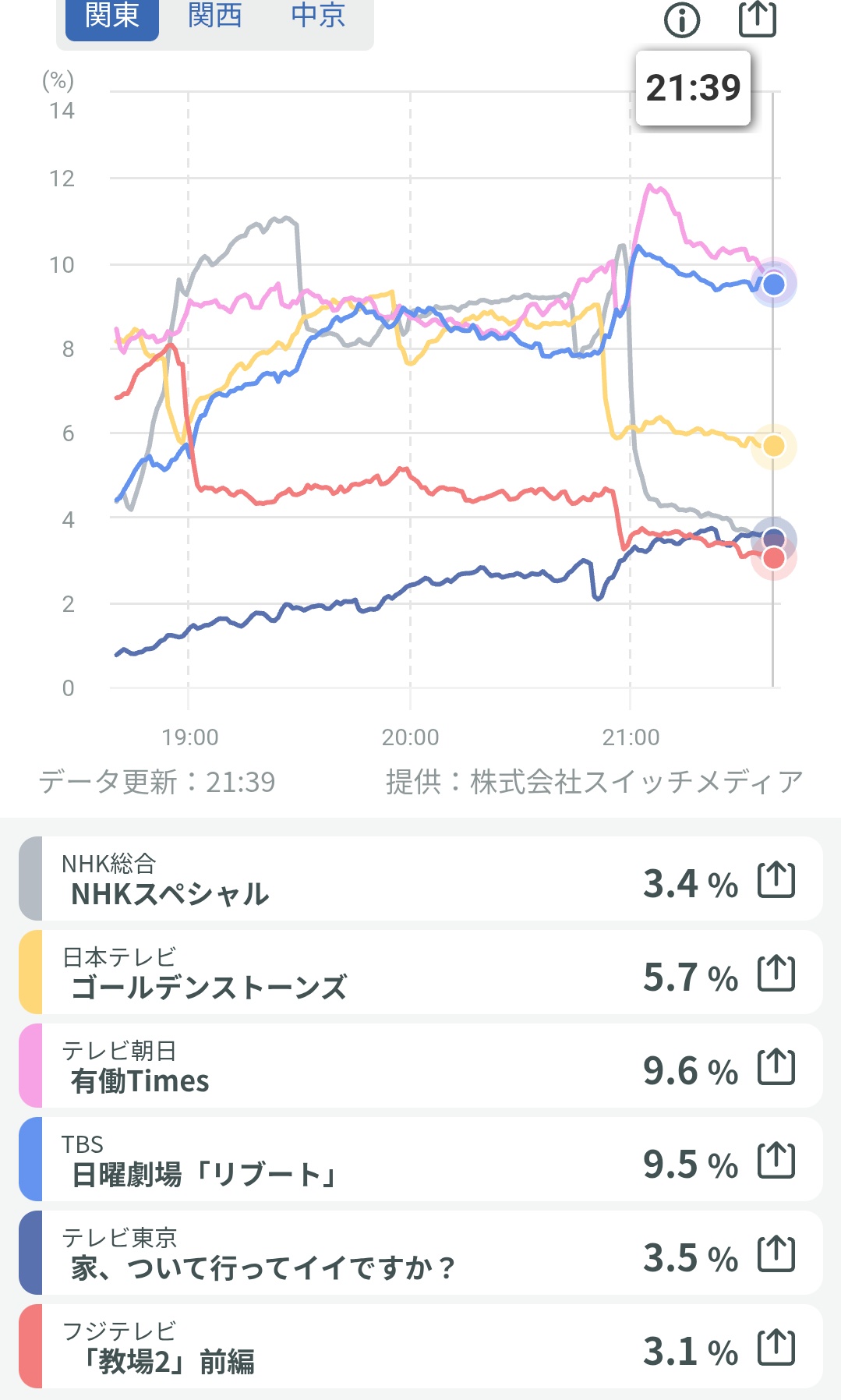Screen dimensions: 841x1400
Task: Share the 有働Times rating
Action: tap(776, 1067)
